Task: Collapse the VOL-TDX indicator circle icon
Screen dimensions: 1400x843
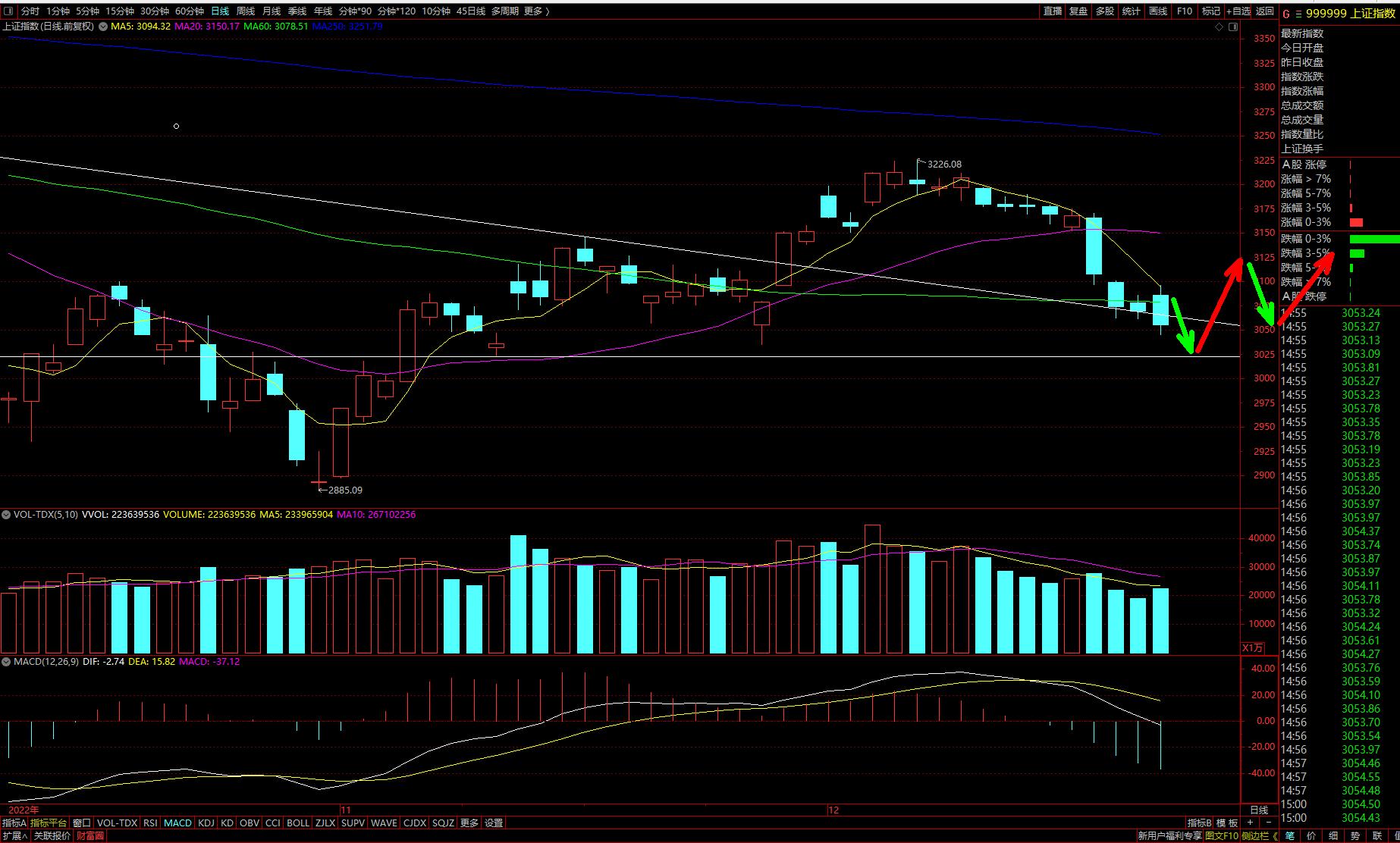Action: 6,515
